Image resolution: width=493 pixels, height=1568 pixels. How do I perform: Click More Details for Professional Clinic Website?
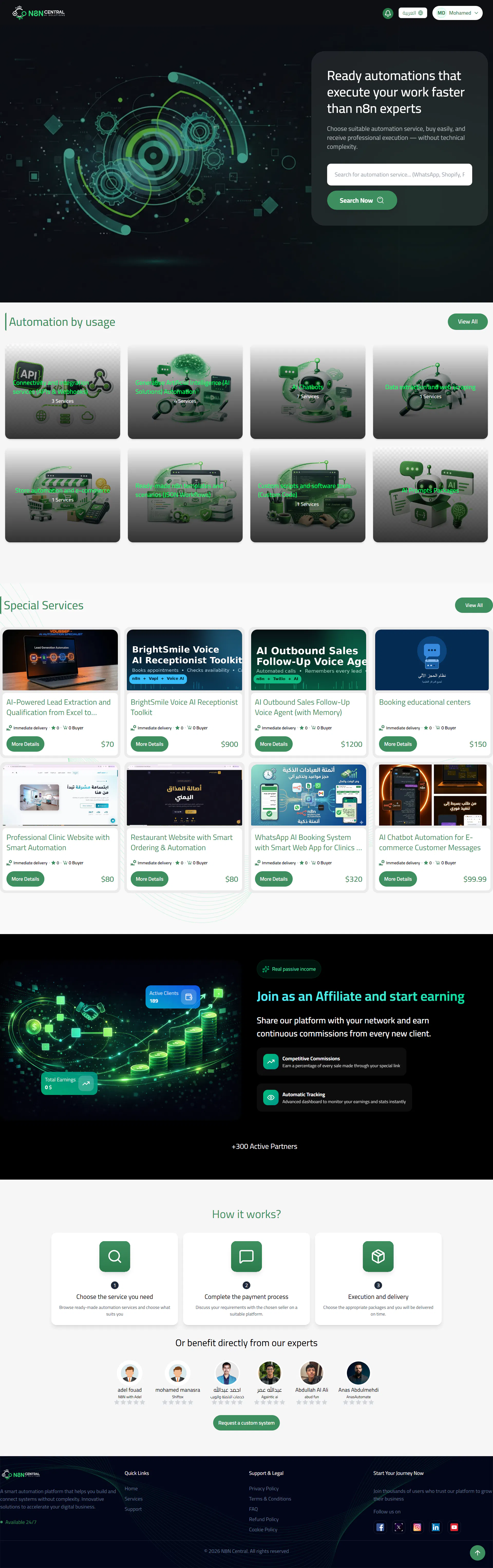tap(26, 879)
